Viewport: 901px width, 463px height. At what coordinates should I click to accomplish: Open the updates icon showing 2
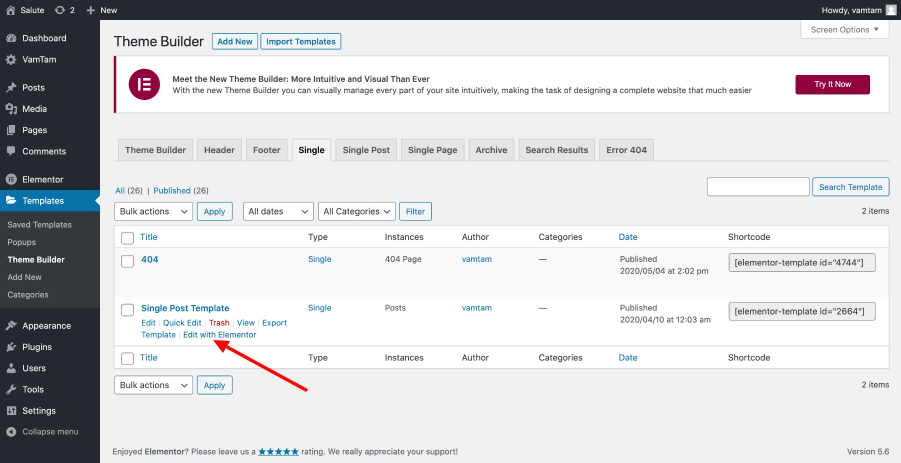60,10
